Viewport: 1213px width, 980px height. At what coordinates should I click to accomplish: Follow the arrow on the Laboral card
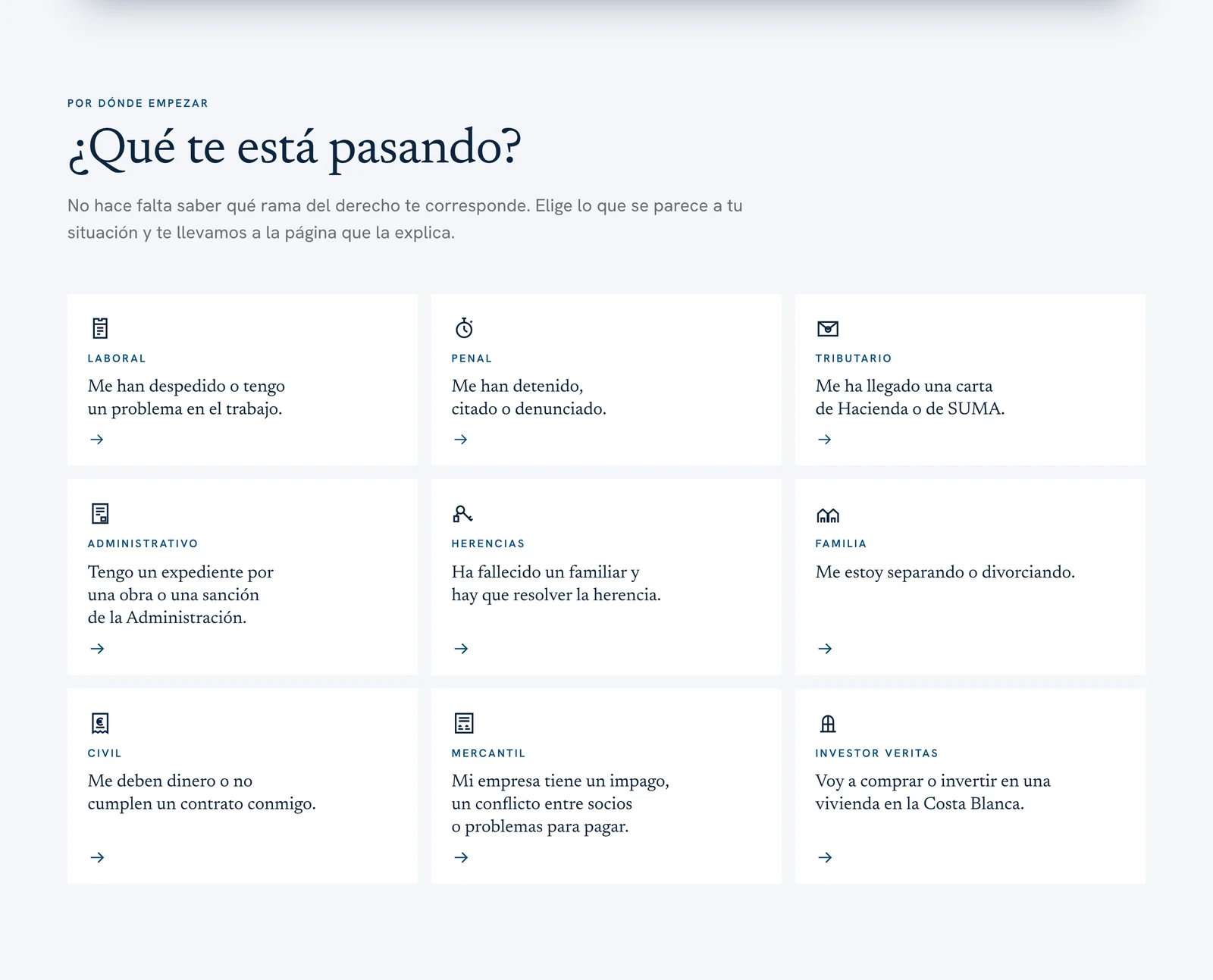[x=97, y=440]
